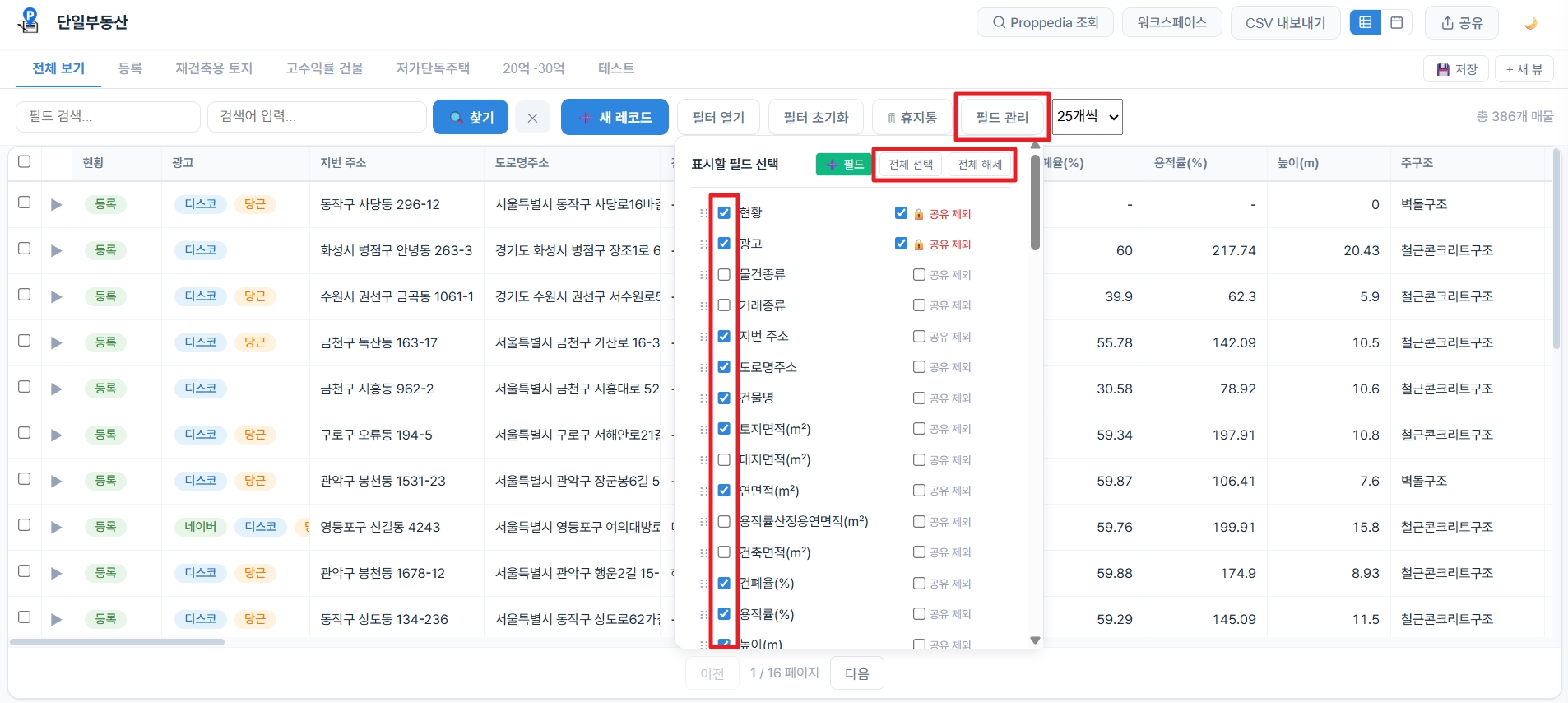Click the 공유 button

click(x=1462, y=22)
